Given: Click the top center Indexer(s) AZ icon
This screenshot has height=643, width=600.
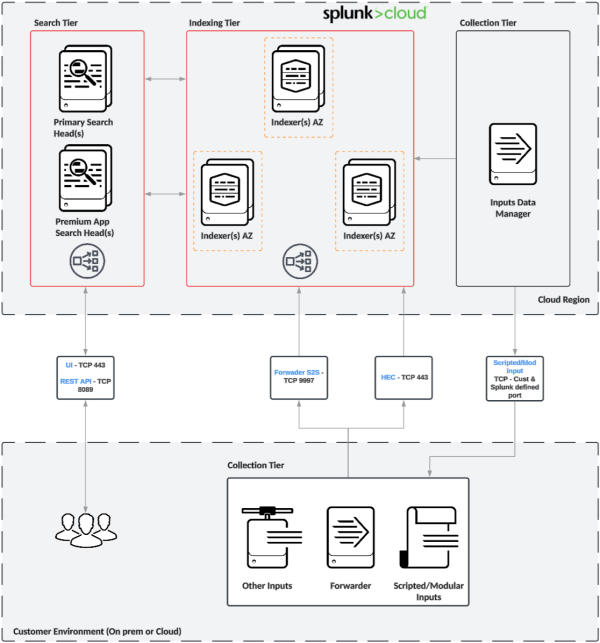Looking at the screenshot, I should [298, 79].
